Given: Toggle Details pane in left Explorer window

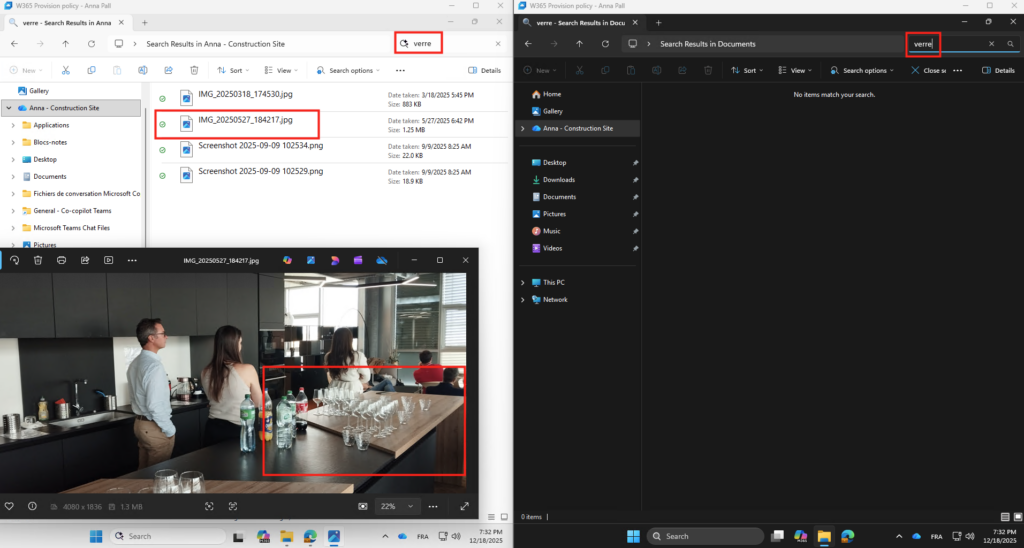Looking at the screenshot, I should click(484, 71).
